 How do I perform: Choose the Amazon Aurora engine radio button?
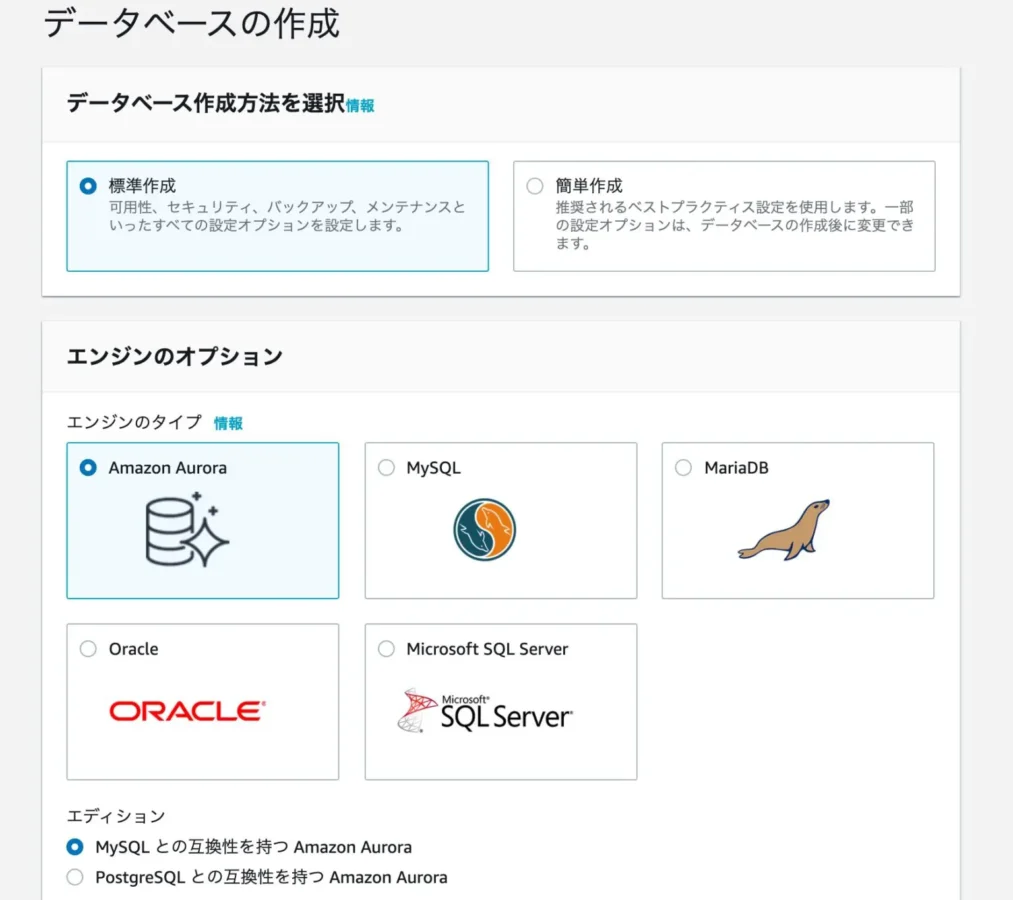[x=88, y=468]
